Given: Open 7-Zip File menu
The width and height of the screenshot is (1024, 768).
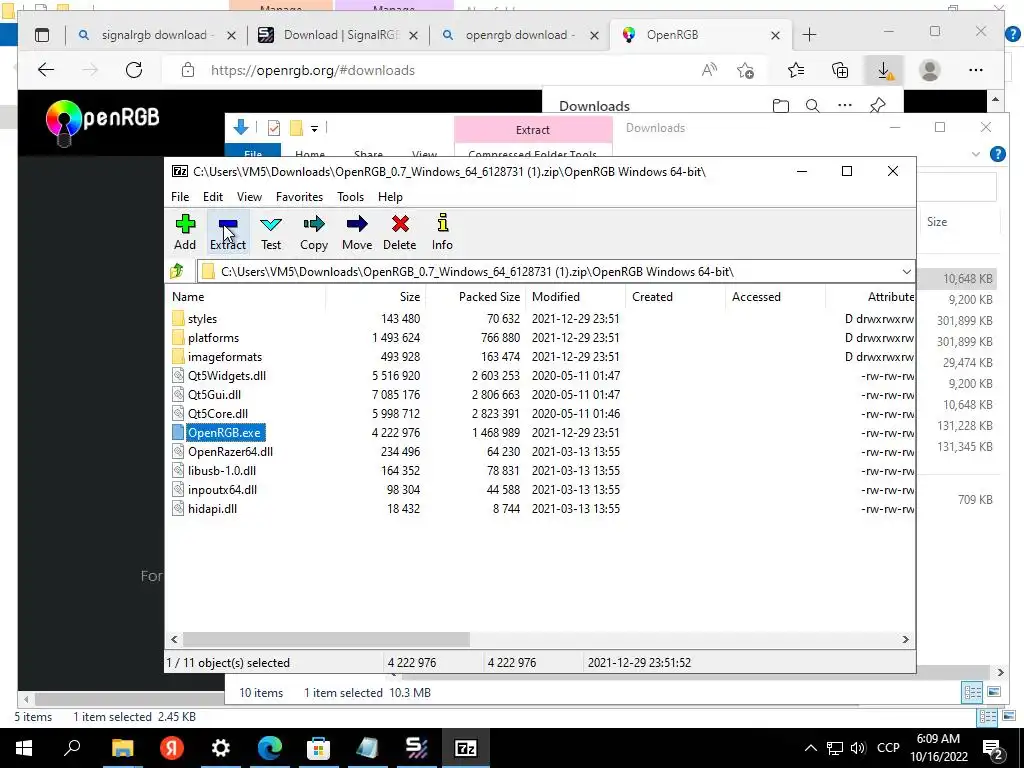Looking at the screenshot, I should point(180,197).
